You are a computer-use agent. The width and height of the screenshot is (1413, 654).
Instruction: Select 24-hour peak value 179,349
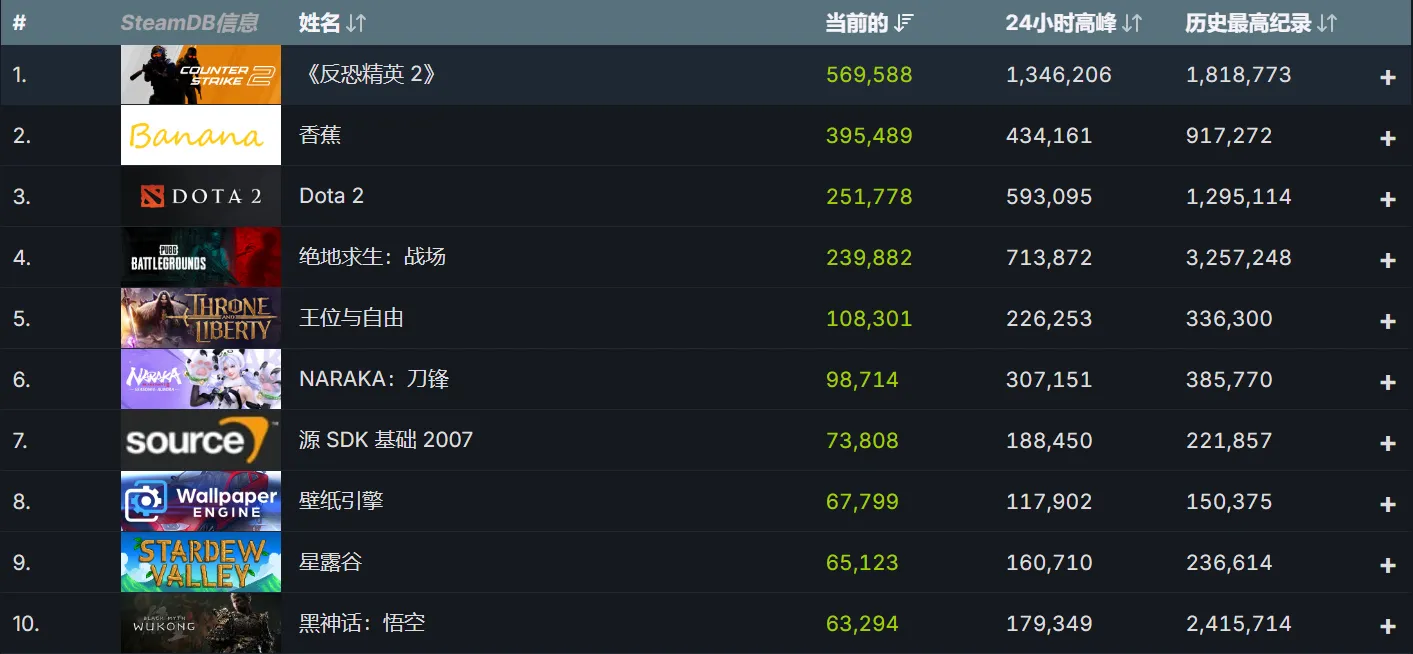(x=1049, y=624)
